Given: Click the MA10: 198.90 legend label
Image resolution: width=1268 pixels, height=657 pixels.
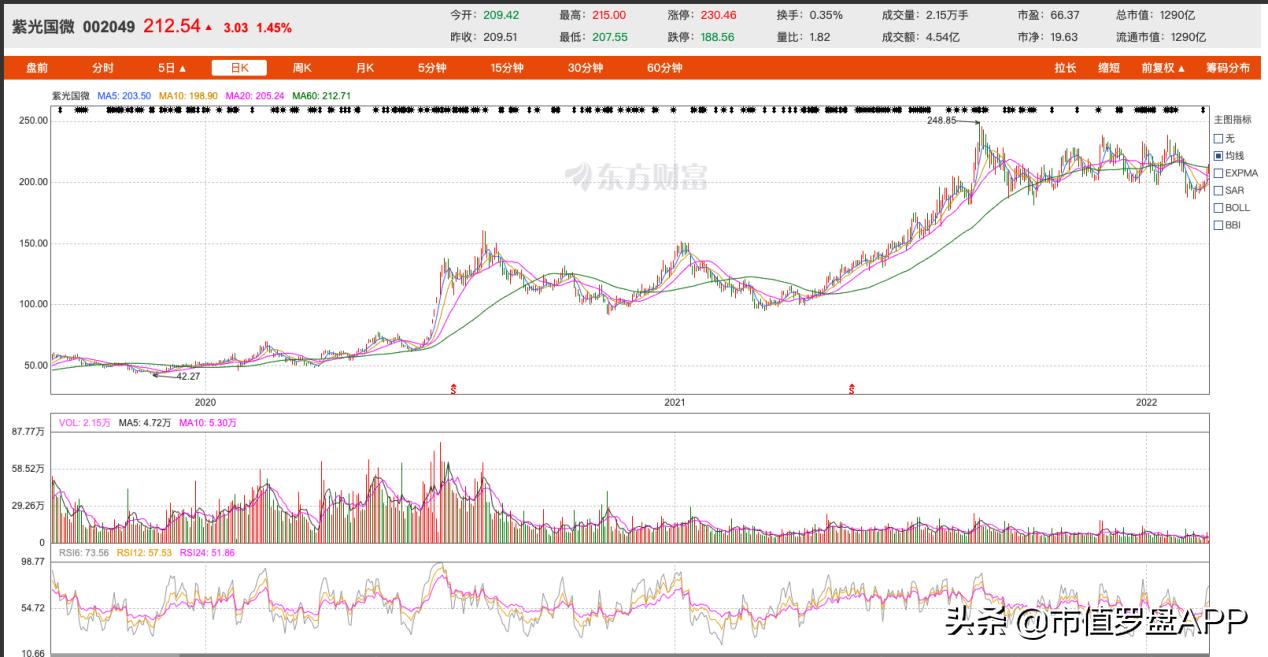Looking at the screenshot, I should tap(189, 95).
